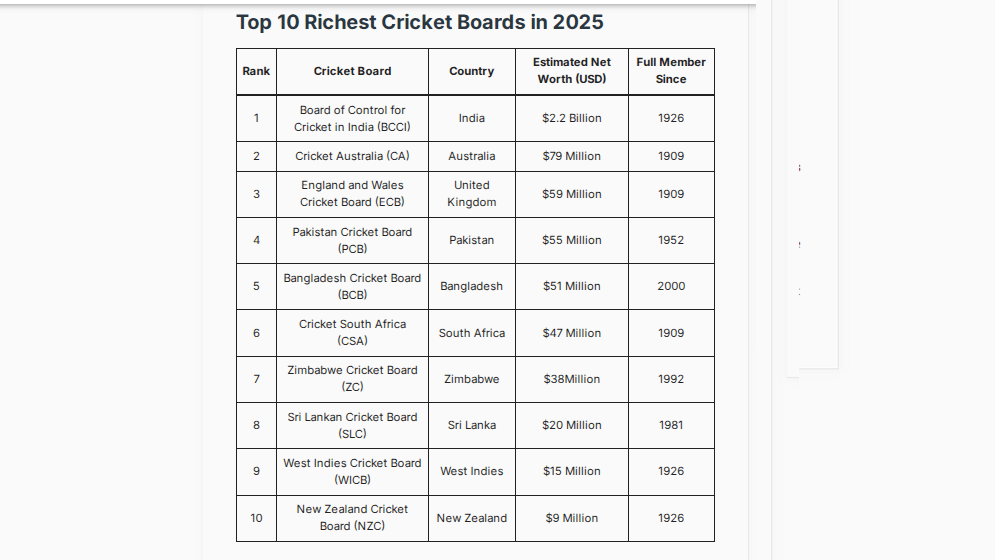Click the 'Zimbabwe Cricket Board (ZC)' cell
Image resolution: width=995 pixels, height=560 pixels.
pos(352,378)
